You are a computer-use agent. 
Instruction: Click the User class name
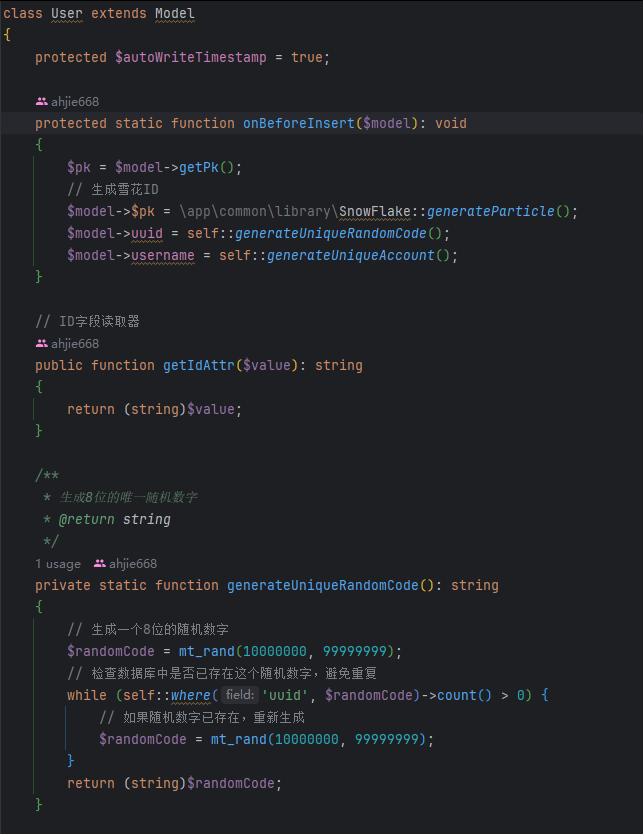pyautogui.click(x=67, y=13)
